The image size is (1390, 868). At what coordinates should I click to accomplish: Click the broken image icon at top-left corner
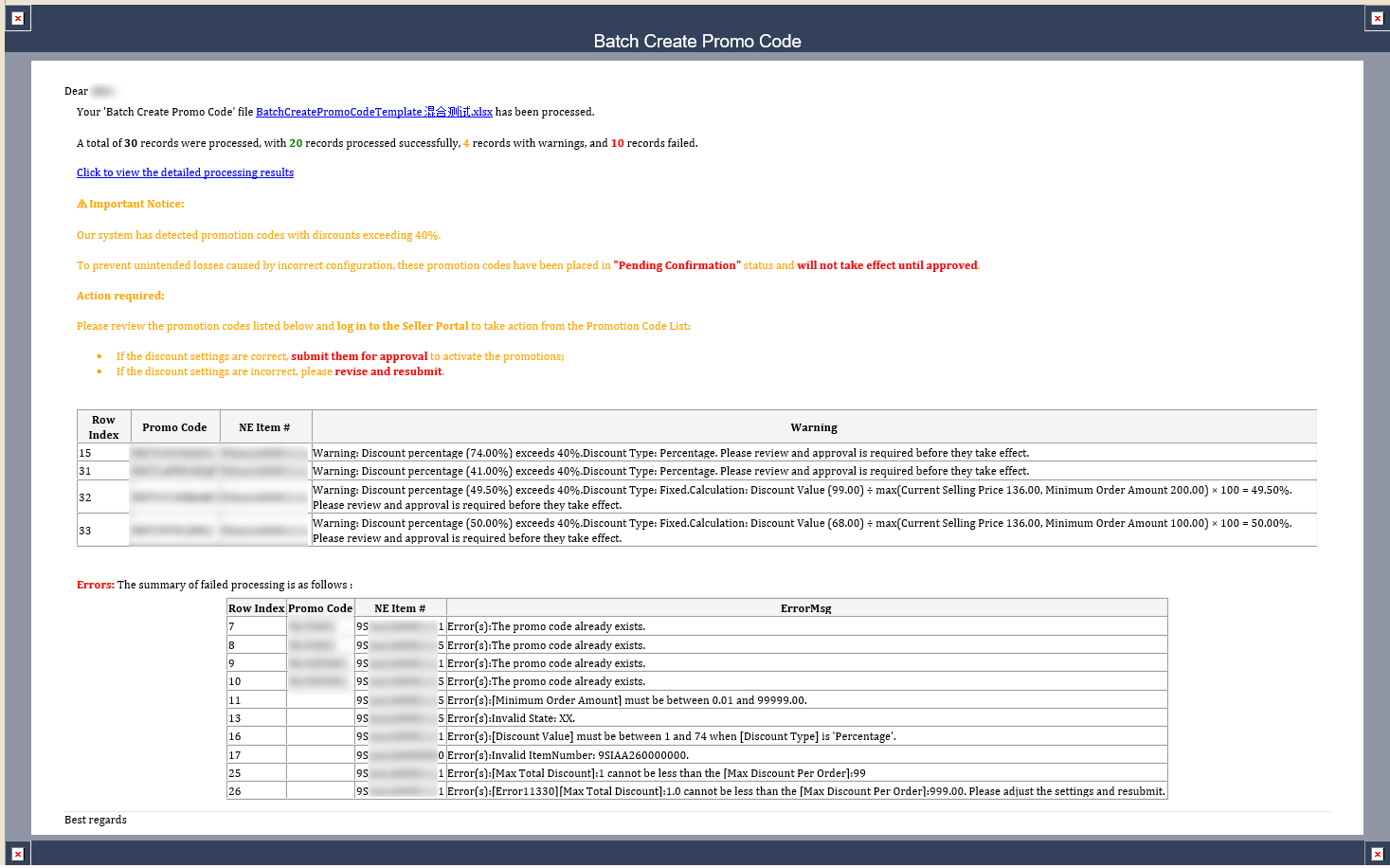17,18
